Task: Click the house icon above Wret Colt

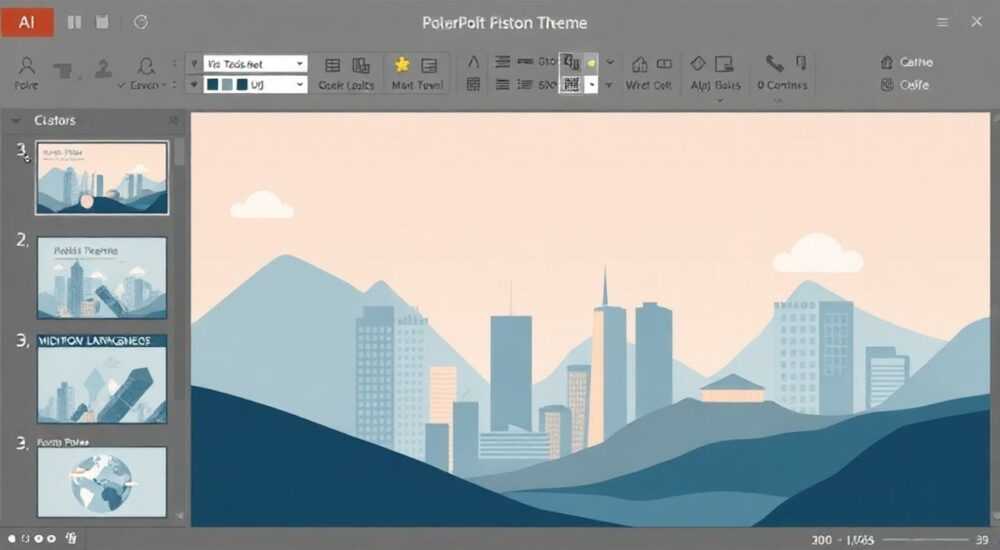Action: [639, 64]
